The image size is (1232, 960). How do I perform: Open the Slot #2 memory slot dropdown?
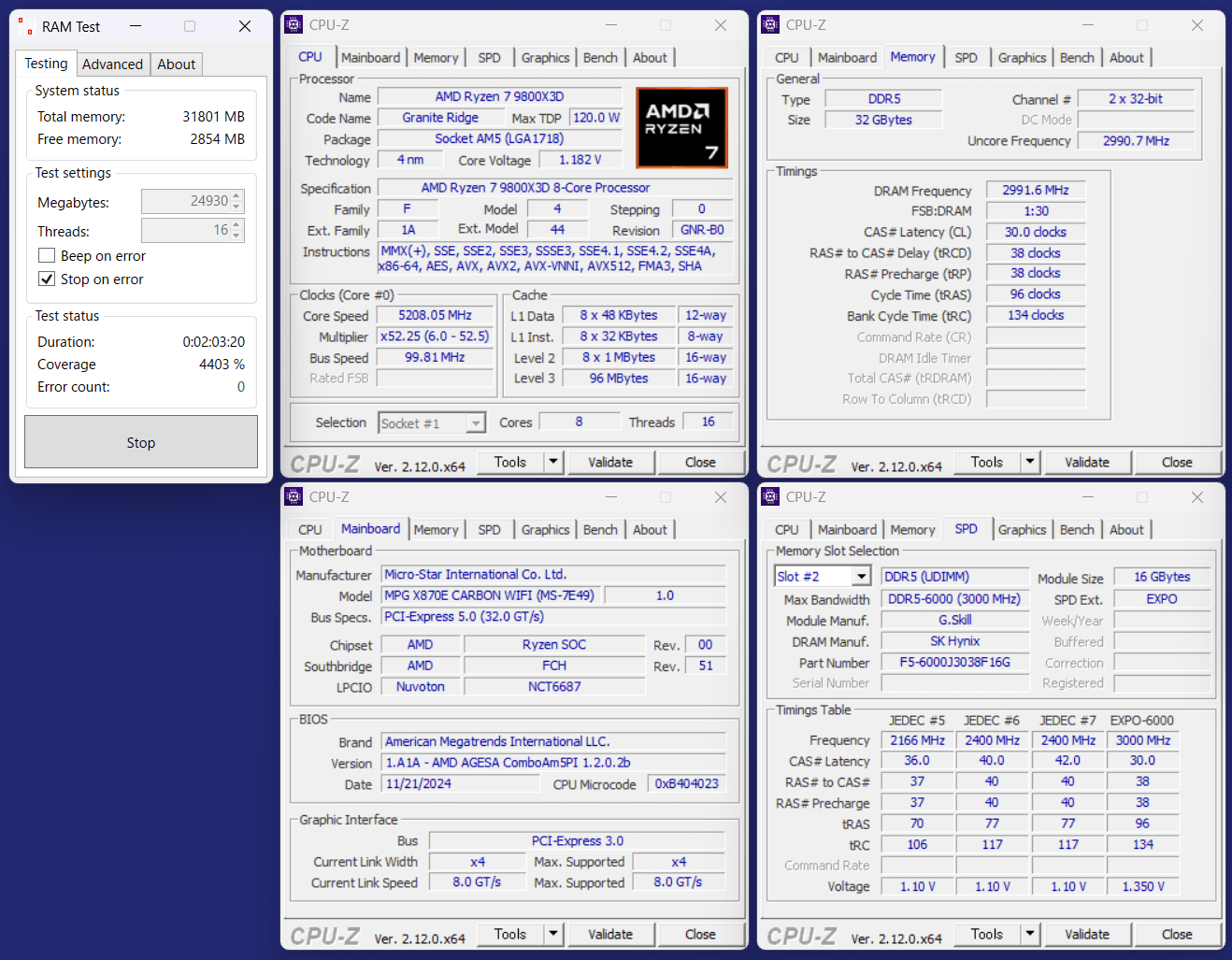pos(862,577)
